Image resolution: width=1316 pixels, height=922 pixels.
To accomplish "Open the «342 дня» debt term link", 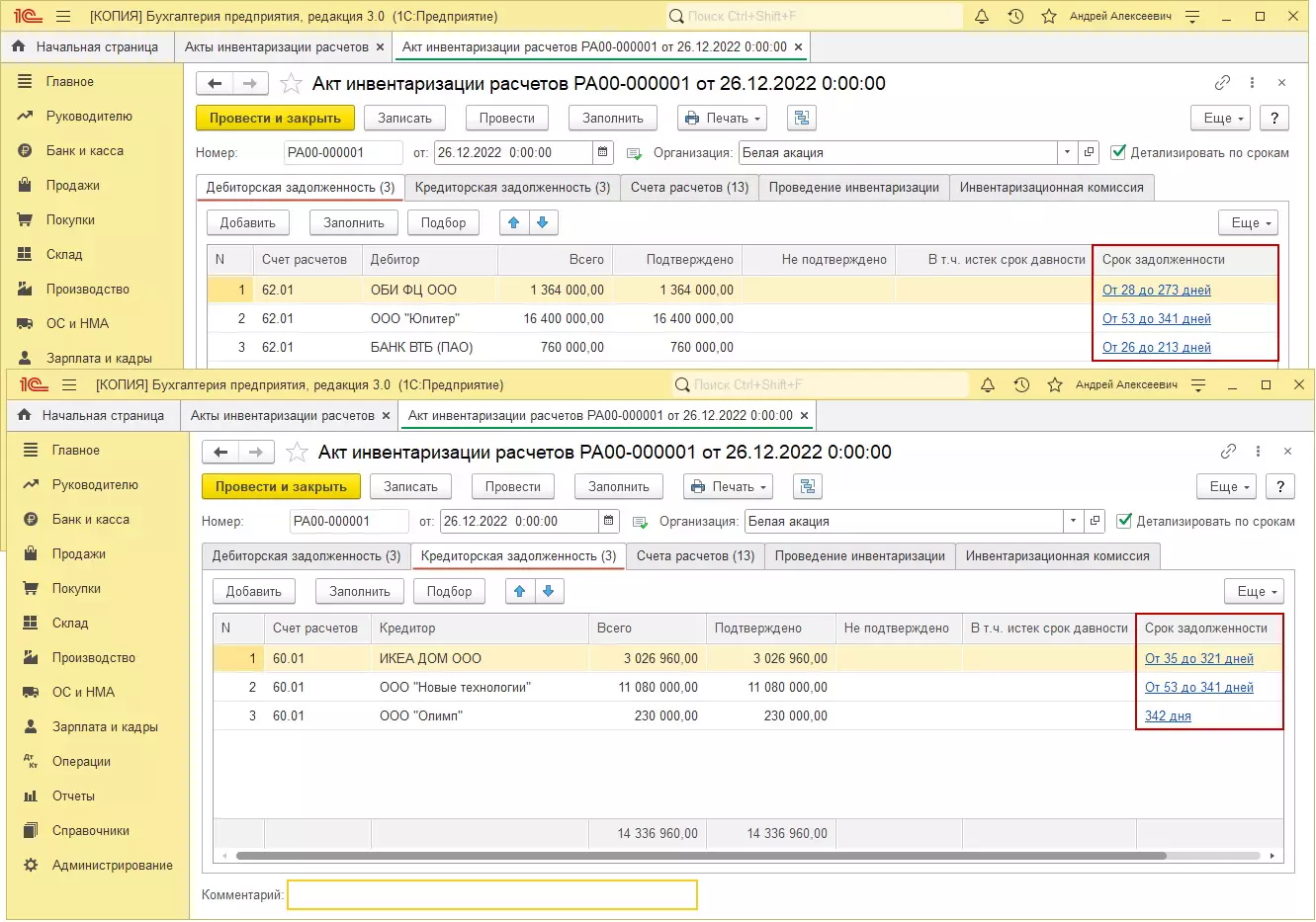I will [1168, 716].
